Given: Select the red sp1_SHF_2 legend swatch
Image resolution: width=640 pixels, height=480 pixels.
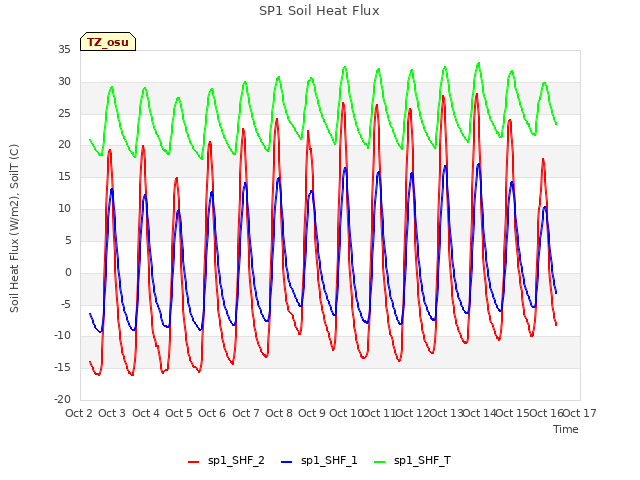Looking at the screenshot, I should point(193,462).
